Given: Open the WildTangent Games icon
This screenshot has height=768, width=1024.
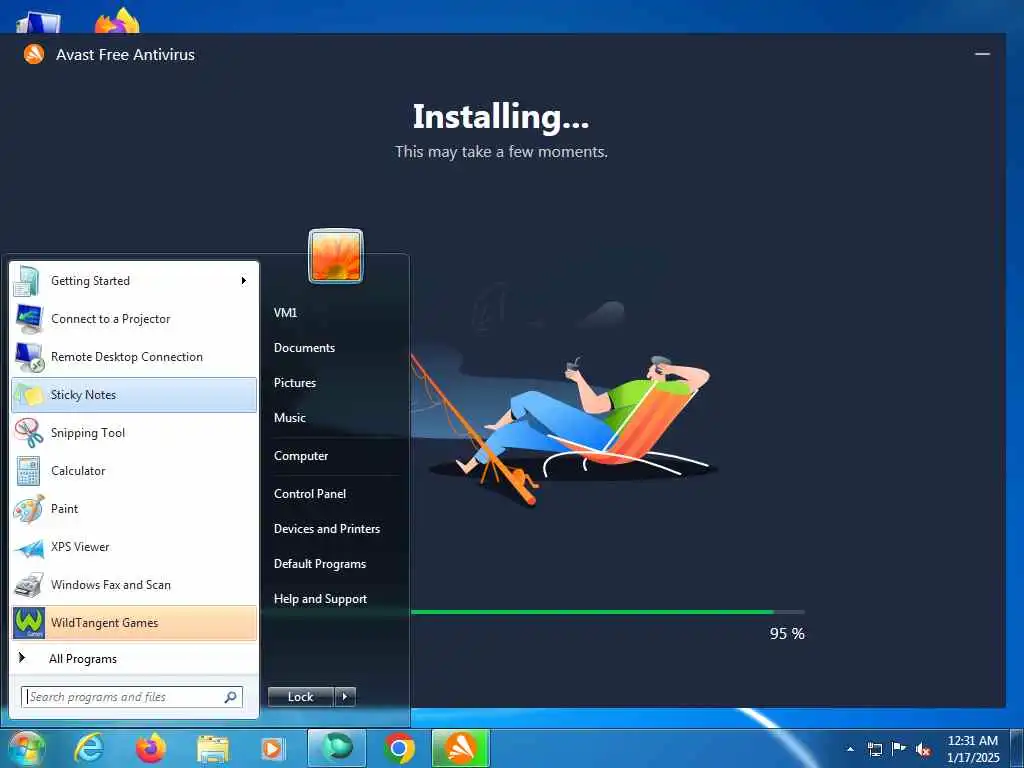Looking at the screenshot, I should 29,623.
